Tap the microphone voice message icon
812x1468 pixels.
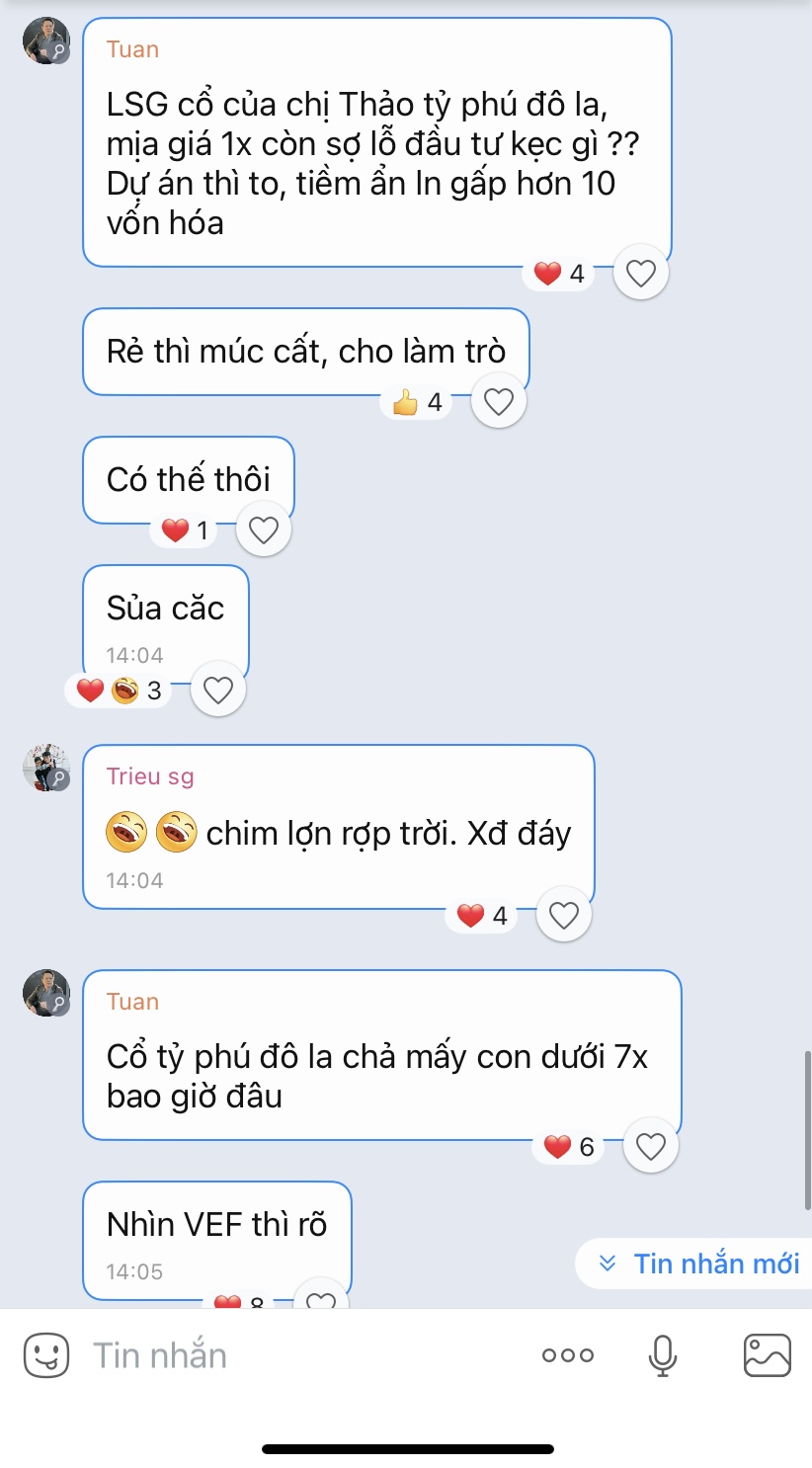pyautogui.click(x=663, y=1354)
